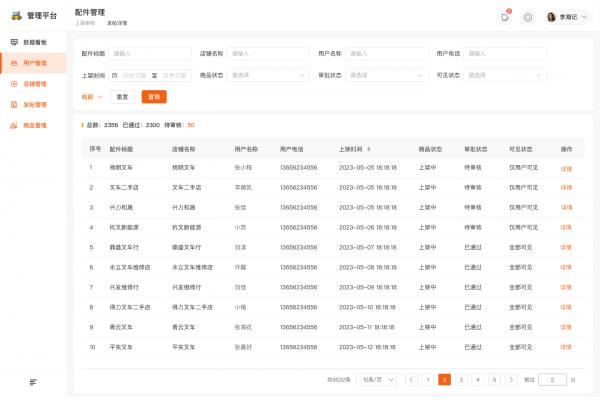
Task: Click the orange 查询 search button
Action: pos(154,97)
